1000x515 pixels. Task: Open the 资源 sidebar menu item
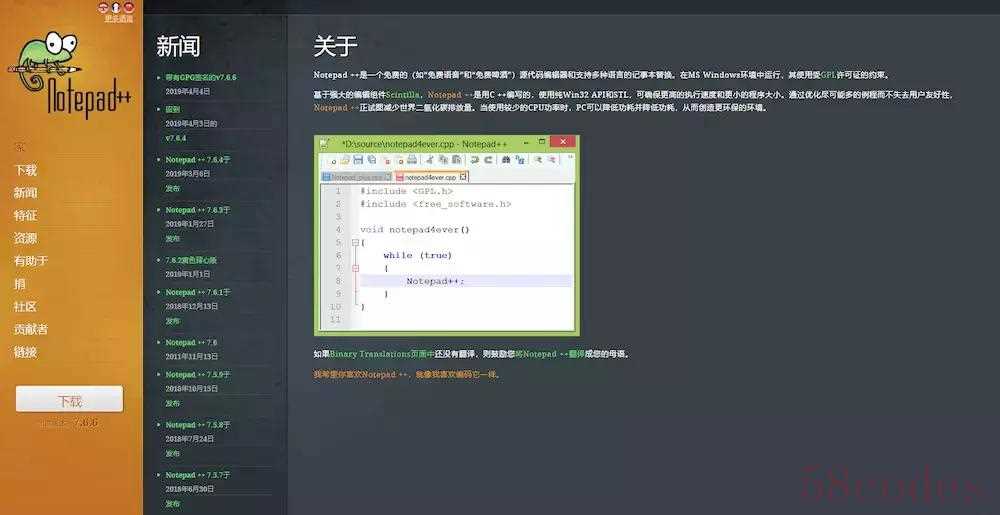pos(26,238)
